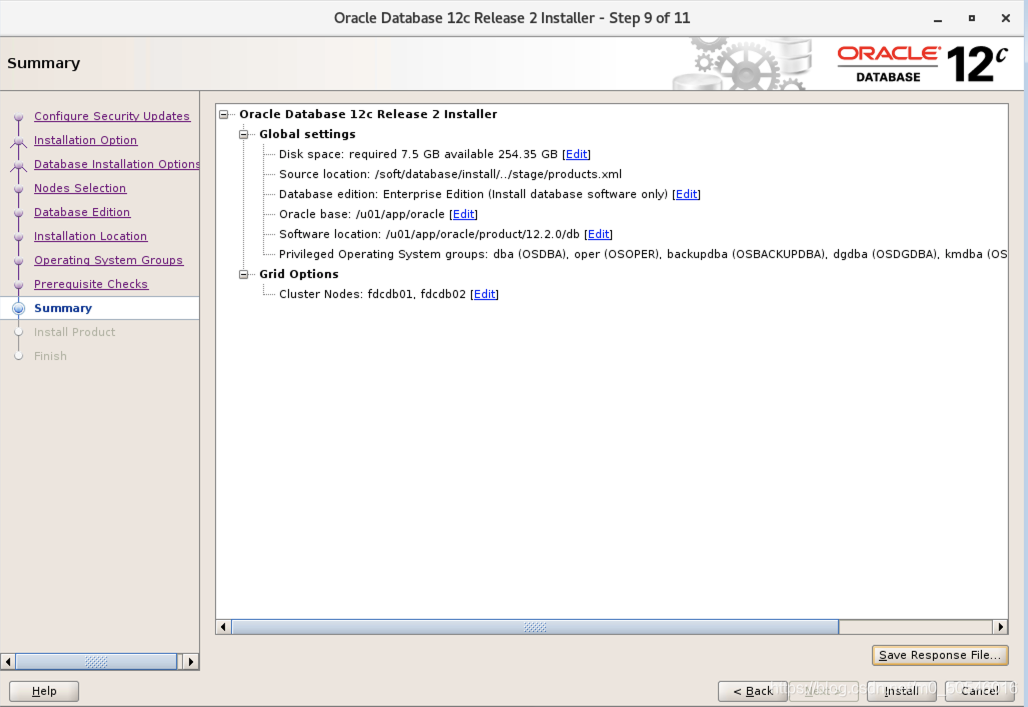Screen dimensions: 1028x707
Task: Click the Back button
Action: [x=753, y=691]
